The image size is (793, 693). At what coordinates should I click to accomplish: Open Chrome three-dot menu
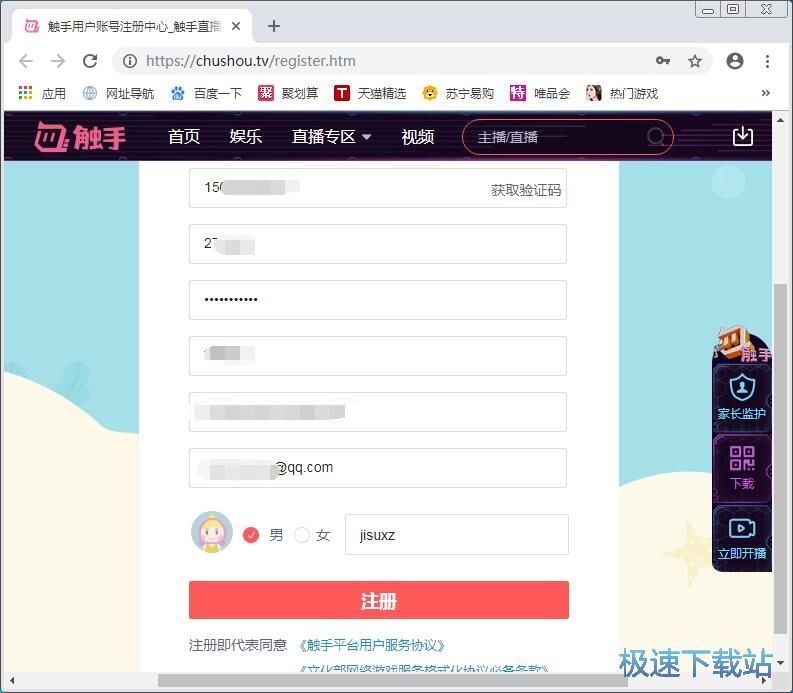pyautogui.click(x=767, y=61)
